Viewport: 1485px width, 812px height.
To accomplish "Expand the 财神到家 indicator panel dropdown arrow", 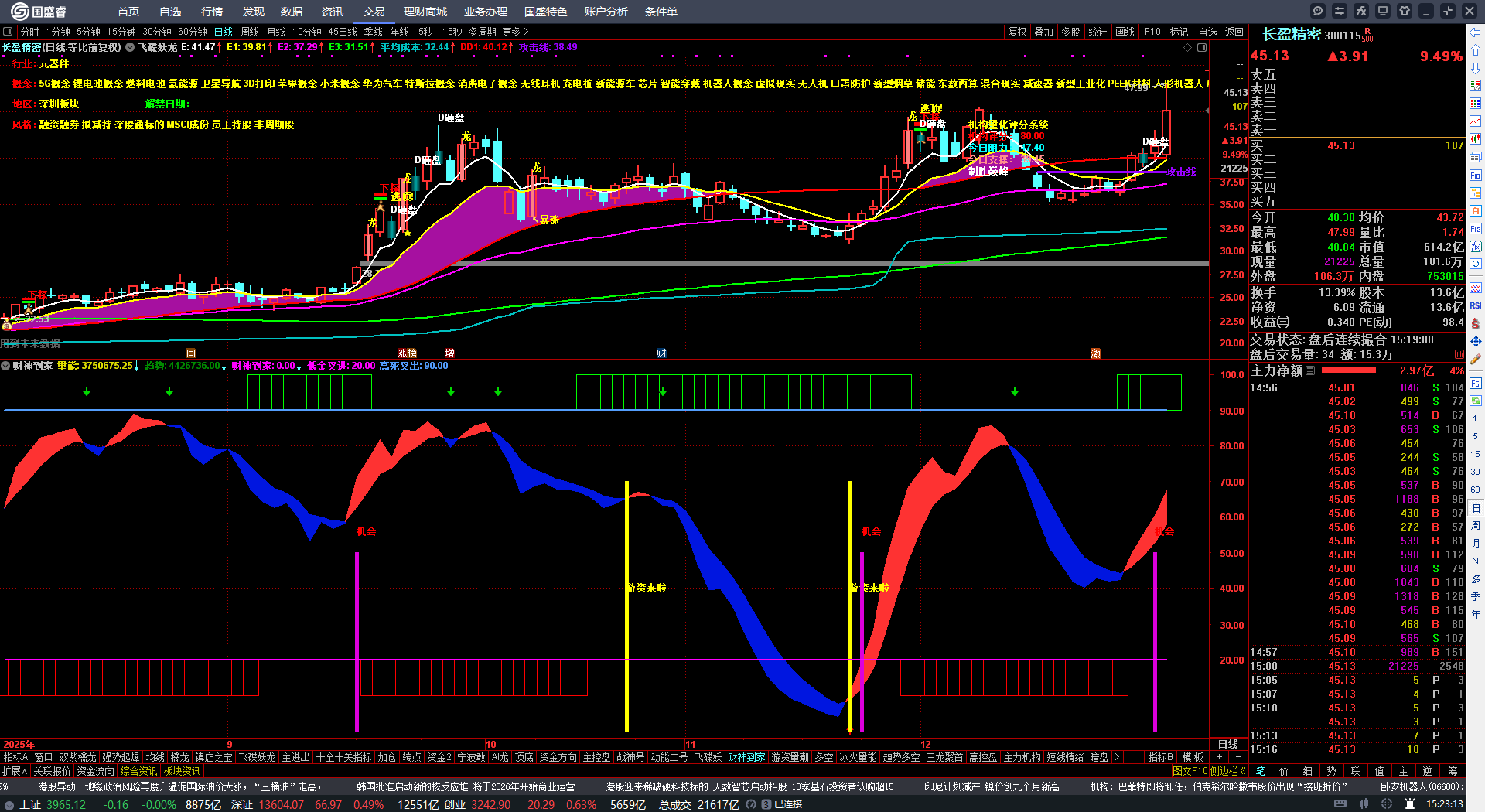I will pyautogui.click(x=5, y=366).
